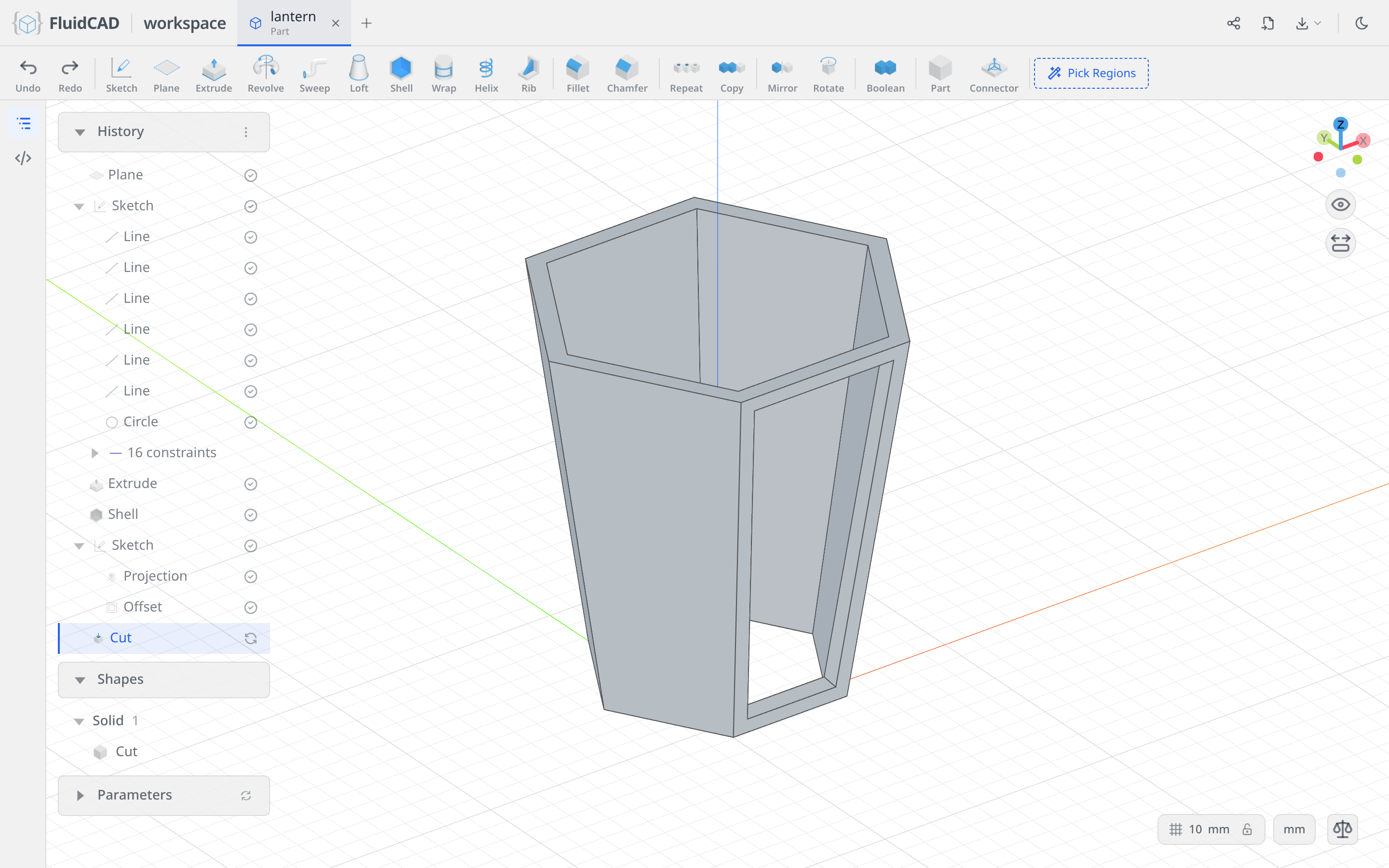1389x868 pixels.
Task: Toggle the grid lock icon
Action: (x=1247, y=829)
